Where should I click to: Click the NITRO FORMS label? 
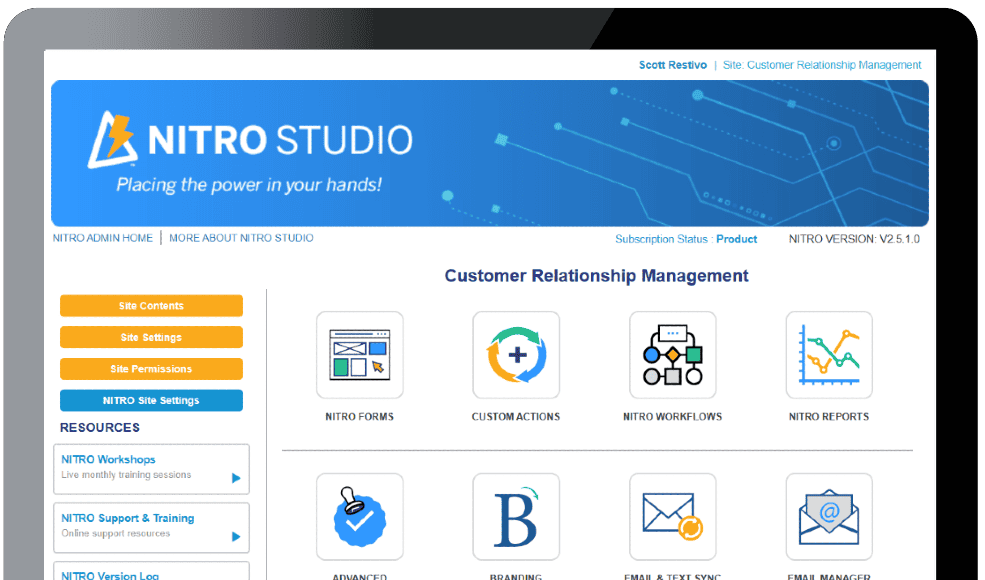pos(359,417)
